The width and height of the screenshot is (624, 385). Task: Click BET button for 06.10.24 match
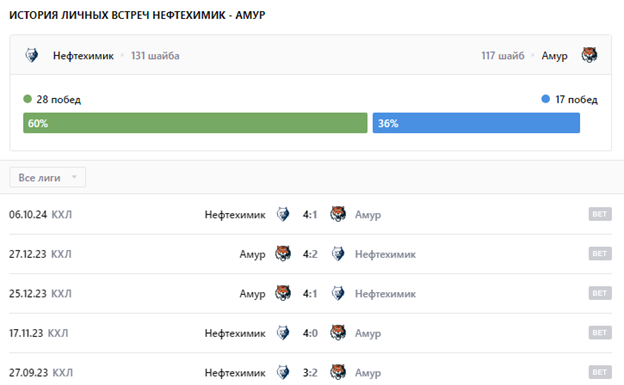600,214
